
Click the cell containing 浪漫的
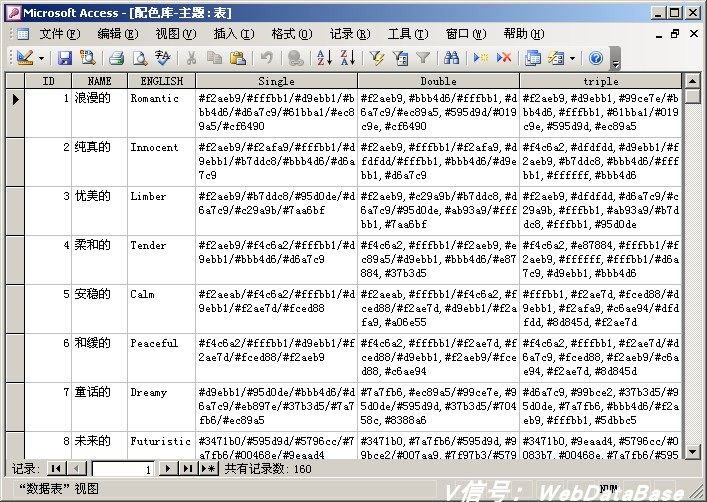point(99,113)
